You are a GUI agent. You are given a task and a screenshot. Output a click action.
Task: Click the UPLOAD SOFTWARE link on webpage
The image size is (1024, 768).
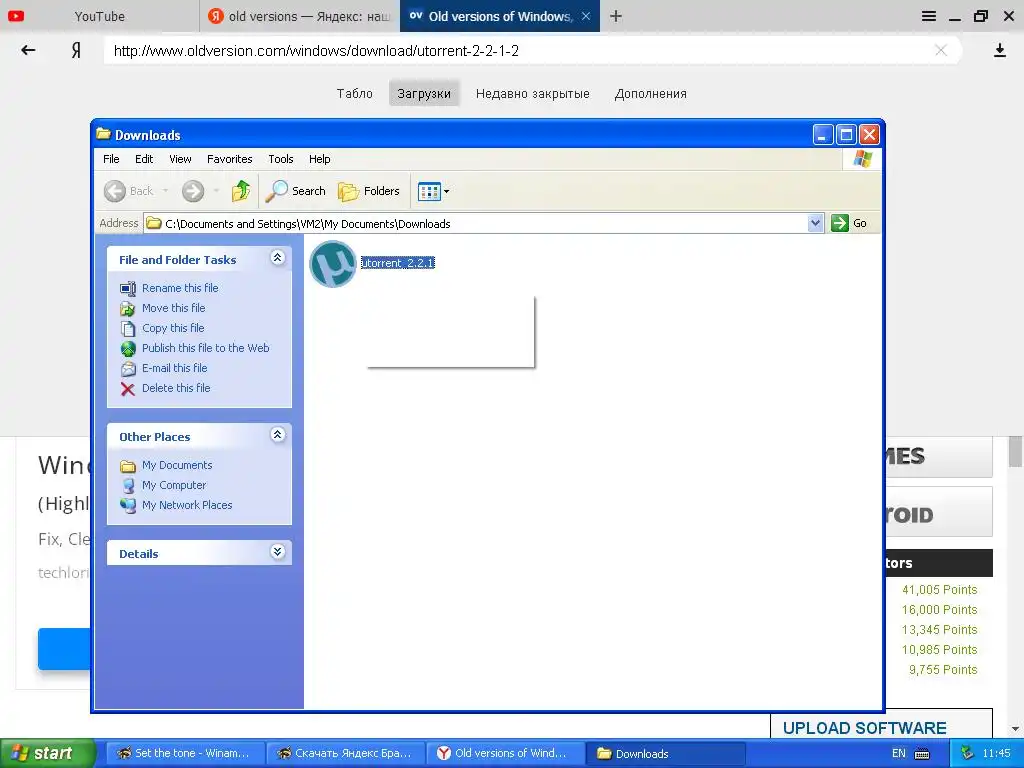coord(864,728)
